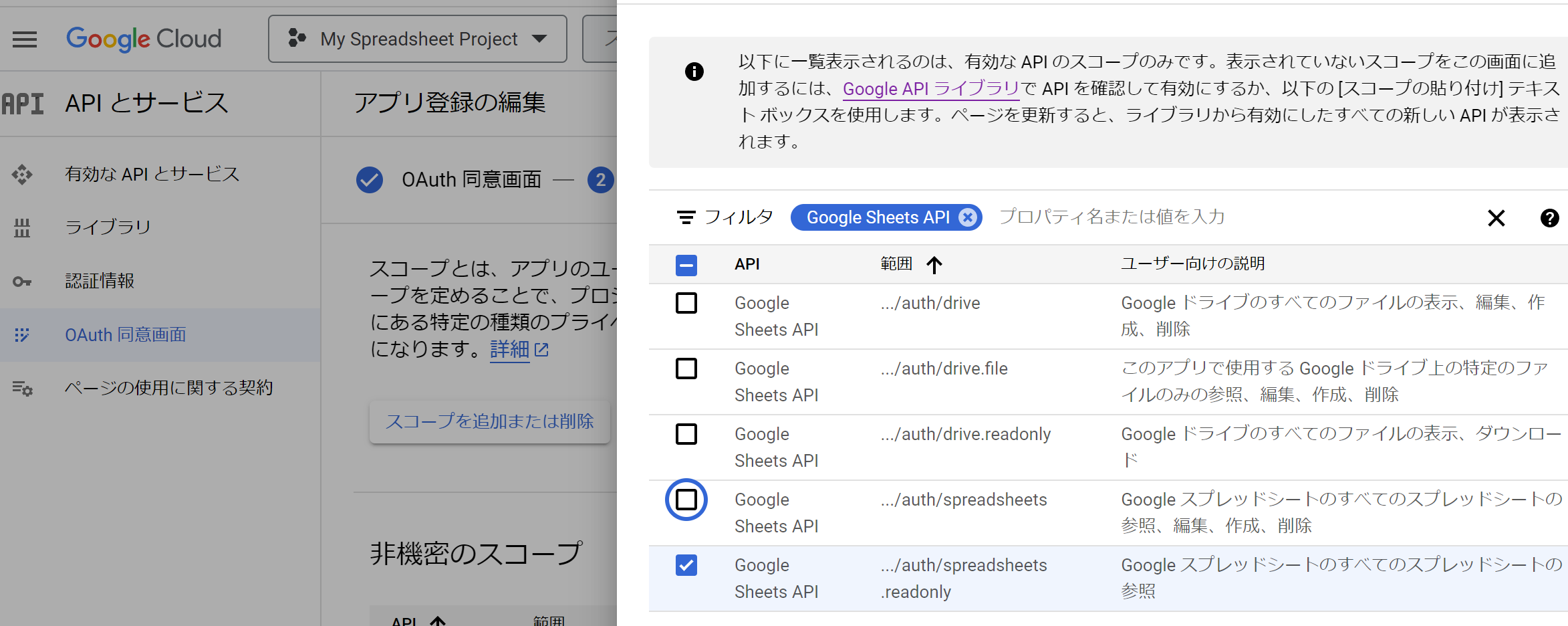Open the filter icon in scope list

[x=686, y=216]
